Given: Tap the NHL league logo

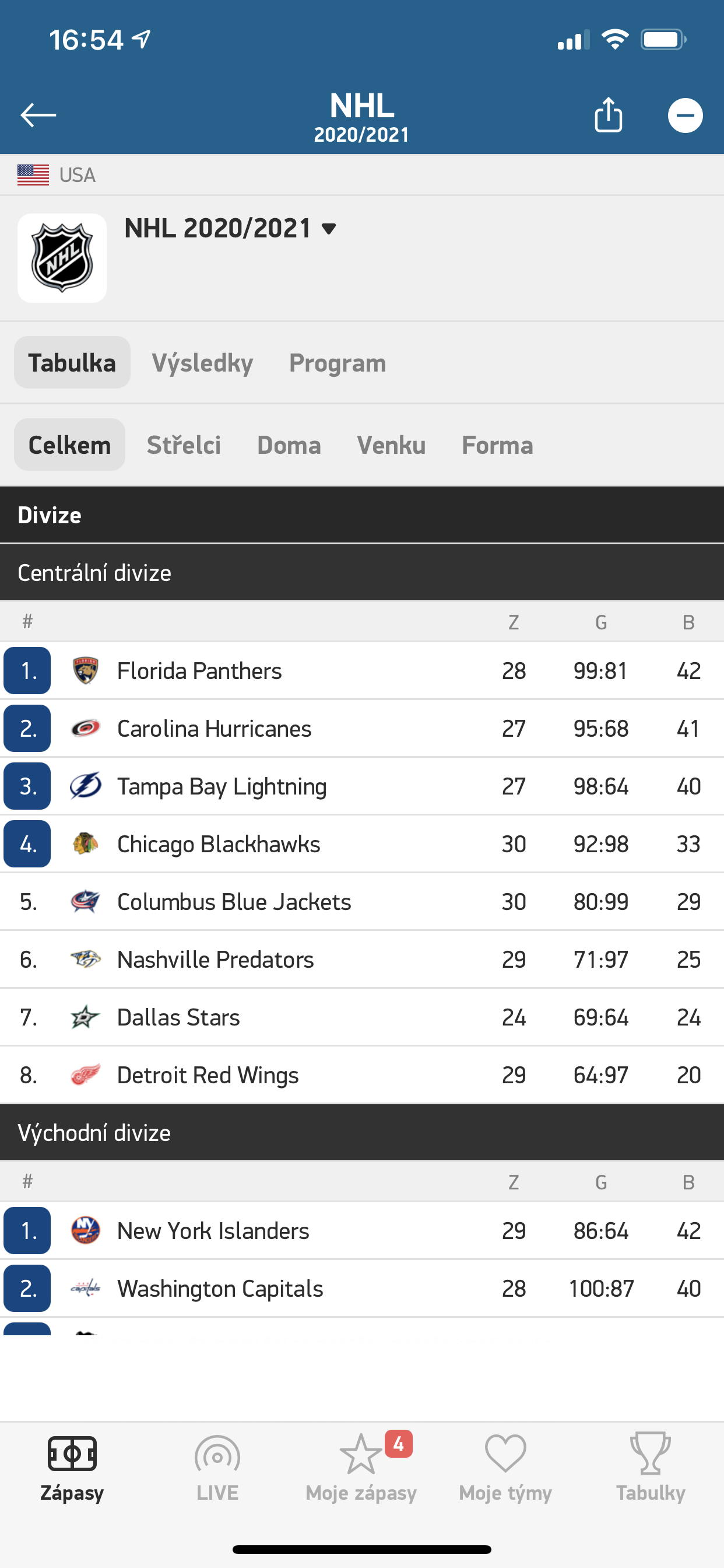Looking at the screenshot, I should click(62, 258).
